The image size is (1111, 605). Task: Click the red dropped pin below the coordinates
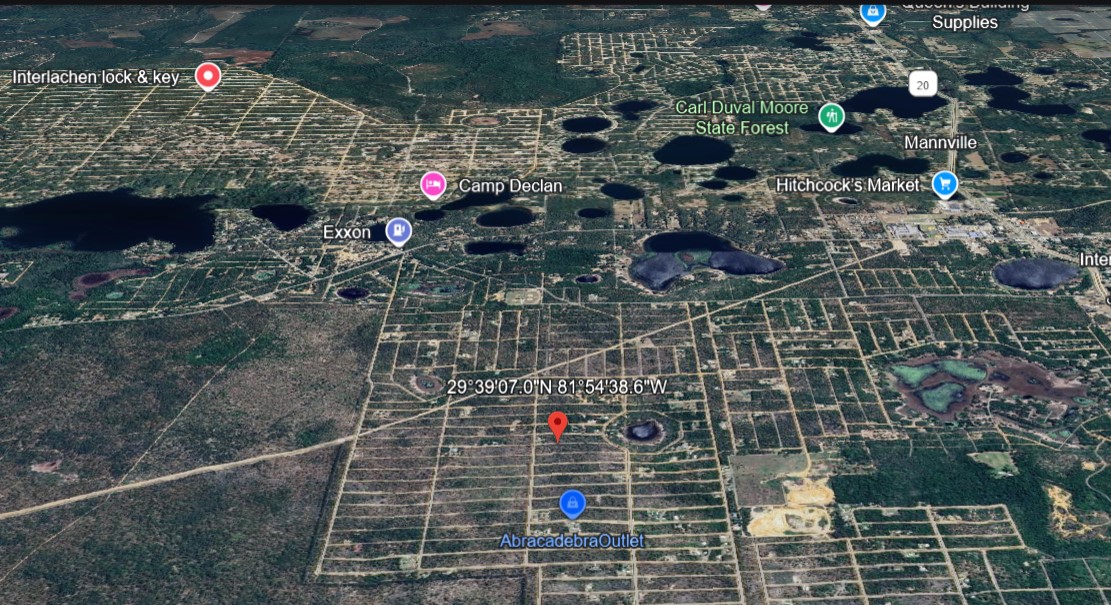point(559,425)
